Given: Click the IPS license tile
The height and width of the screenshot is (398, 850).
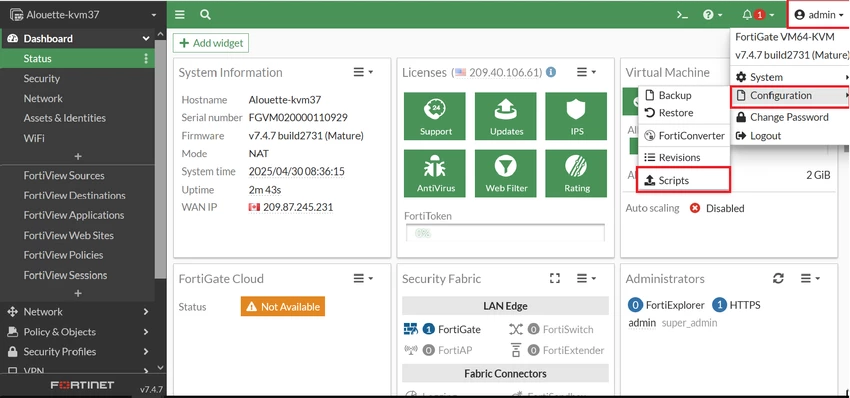Looking at the screenshot, I should coord(577,116).
